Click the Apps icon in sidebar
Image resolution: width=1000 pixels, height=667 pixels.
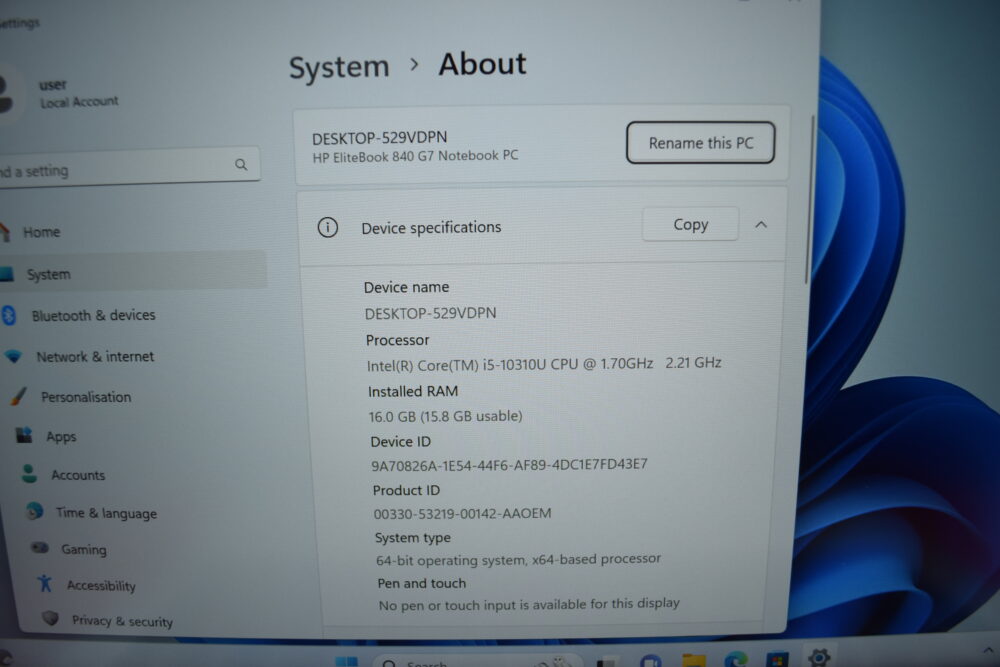[25, 435]
